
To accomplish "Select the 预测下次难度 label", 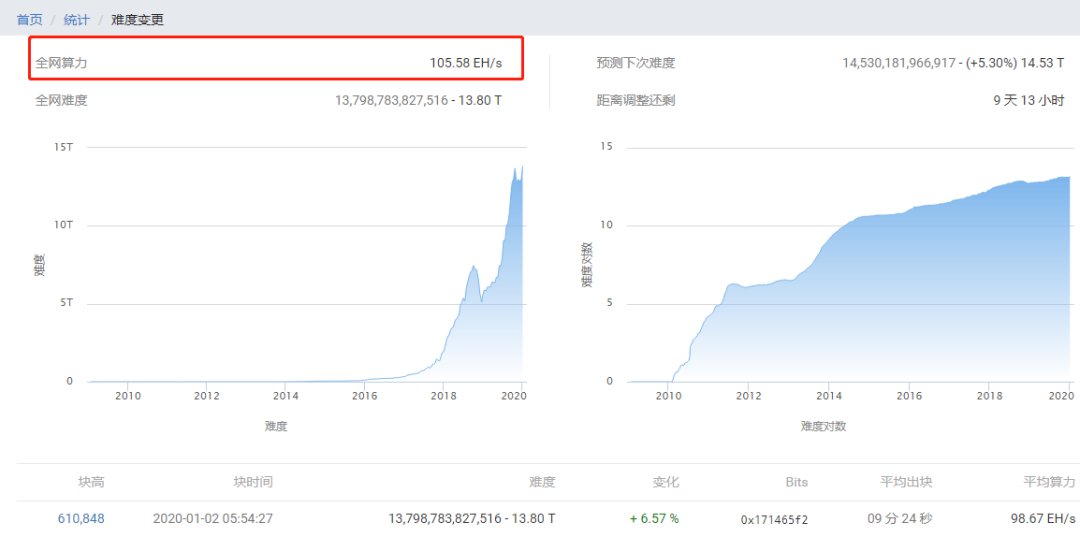I will click(x=636, y=63).
